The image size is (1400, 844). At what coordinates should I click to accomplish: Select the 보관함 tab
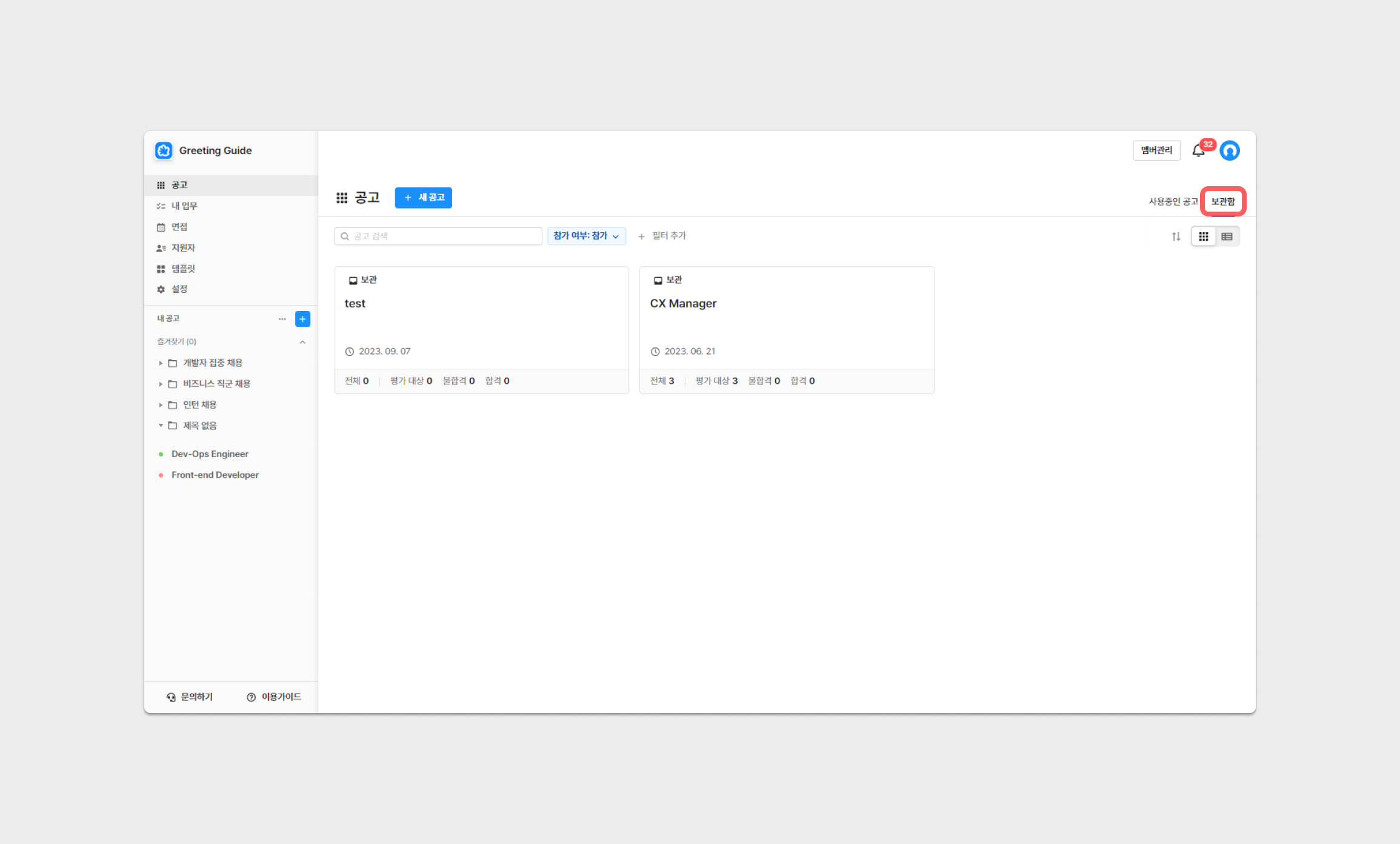point(1222,201)
